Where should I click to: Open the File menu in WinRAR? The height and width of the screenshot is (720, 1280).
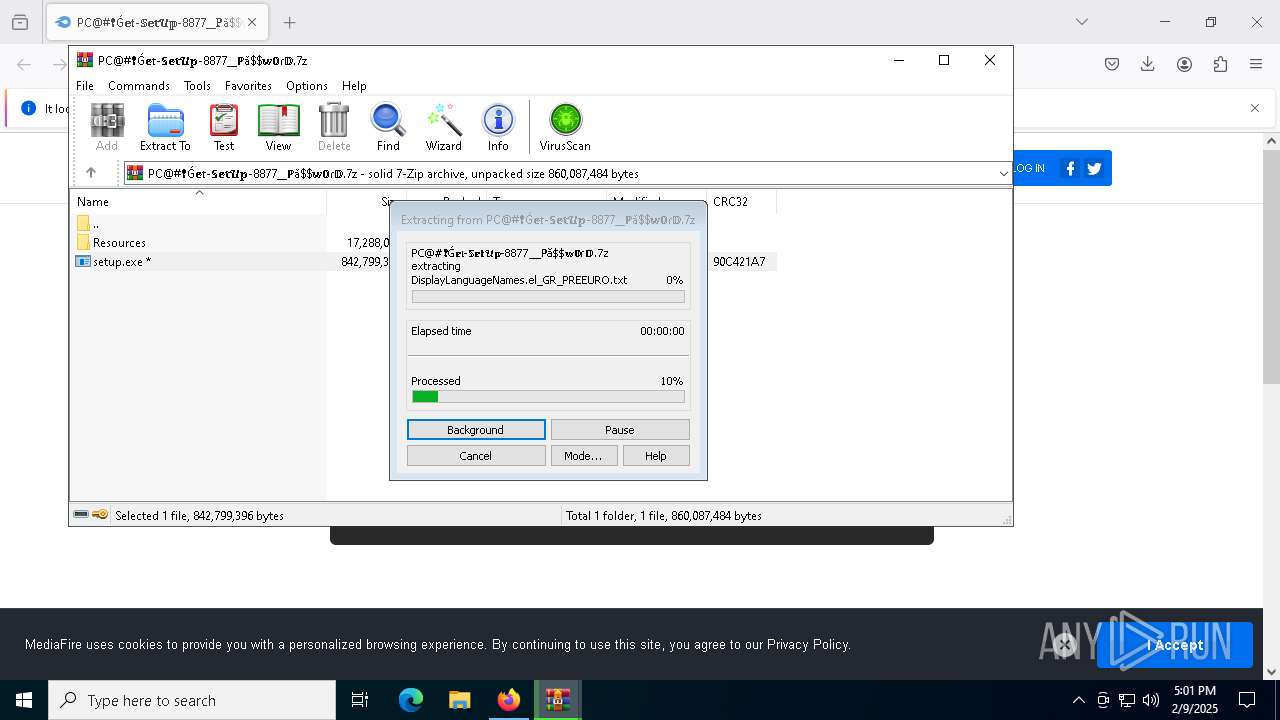pyautogui.click(x=85, y=86)
